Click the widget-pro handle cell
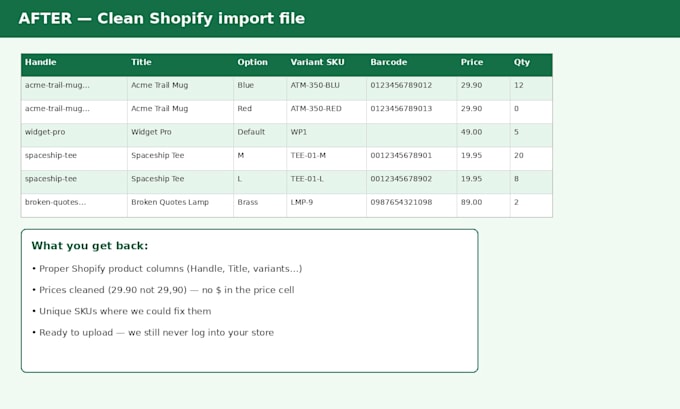Image resolution: width=680 pixels, height=409 pixels. coord(74,135)
